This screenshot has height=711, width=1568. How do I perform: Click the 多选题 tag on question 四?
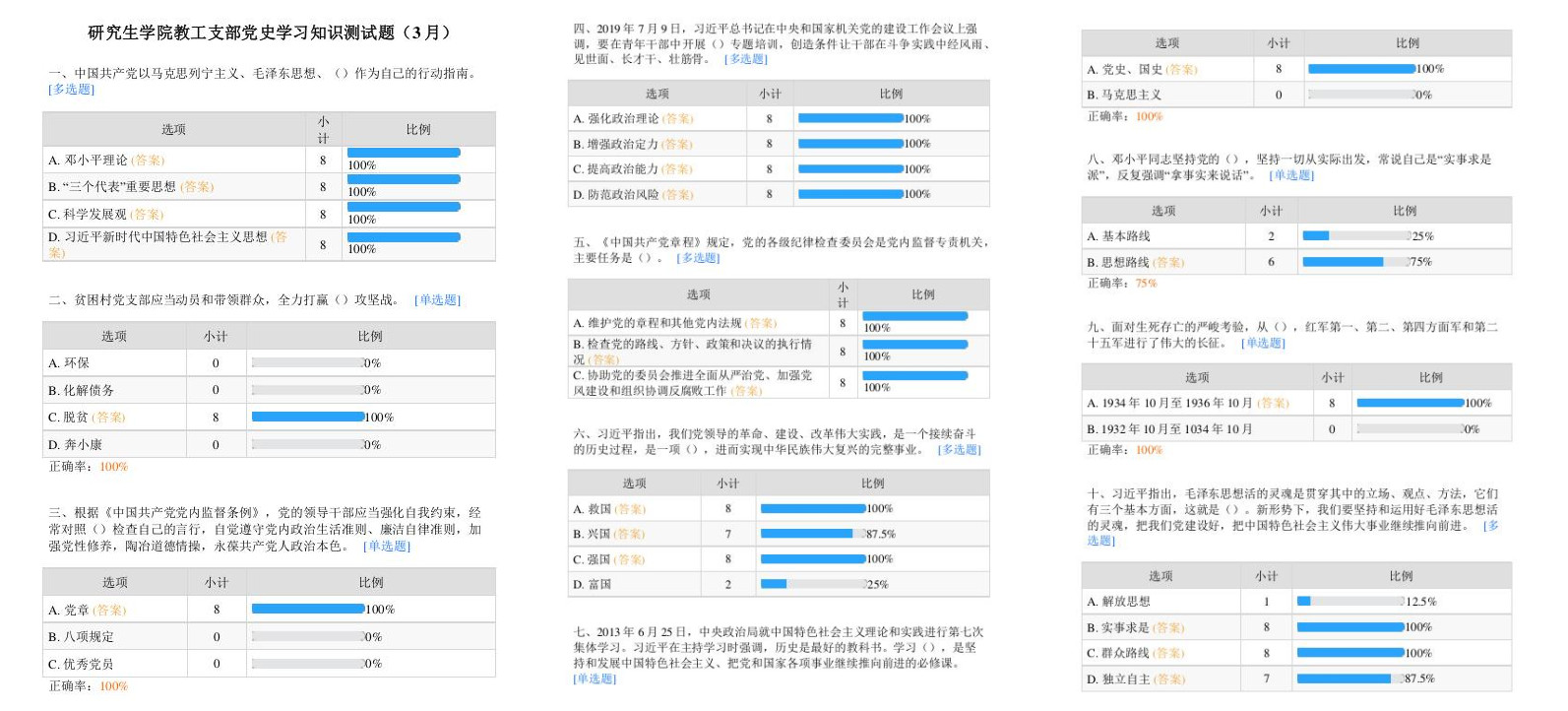point(746,59)
